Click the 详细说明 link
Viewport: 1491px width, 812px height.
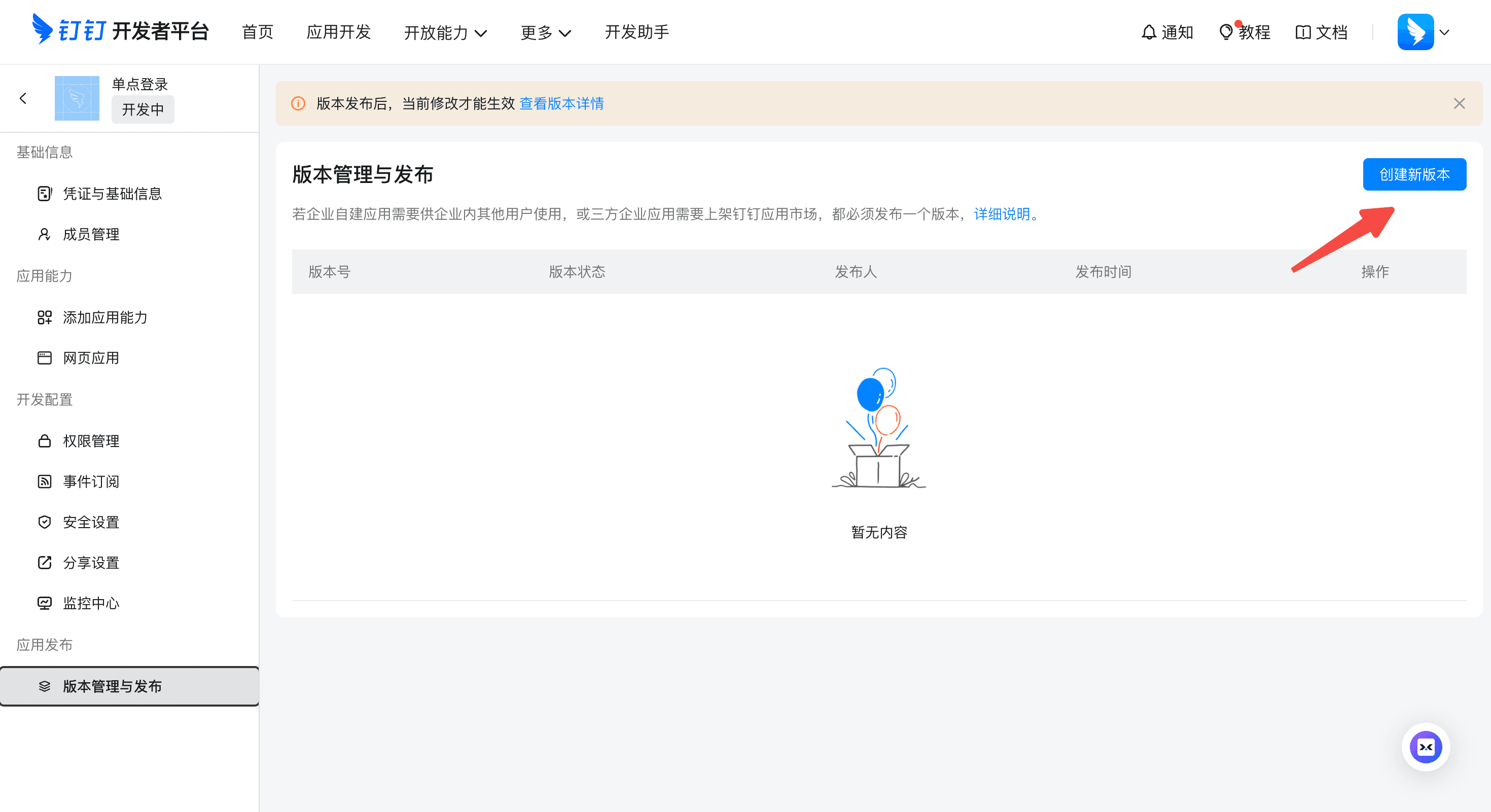click(x=1001, y=214)
